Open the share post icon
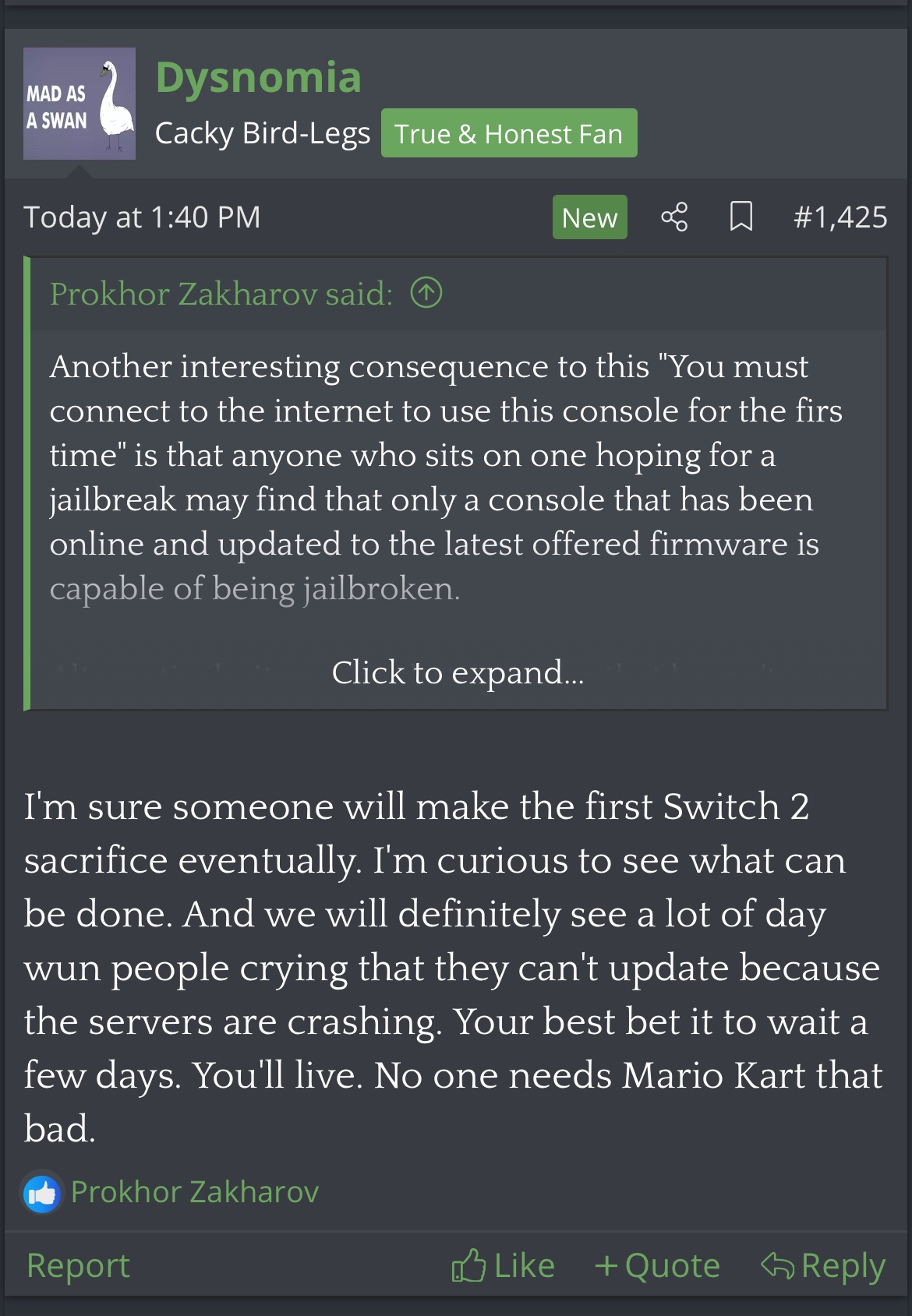 coord(674,217)
